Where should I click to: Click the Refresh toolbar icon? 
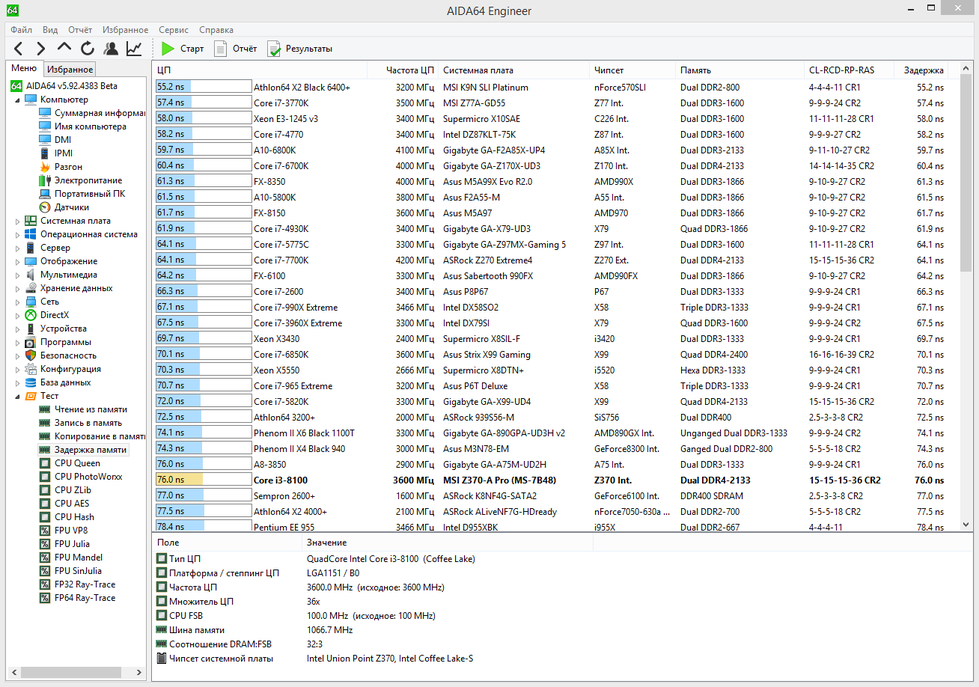[x=87, y=48]
